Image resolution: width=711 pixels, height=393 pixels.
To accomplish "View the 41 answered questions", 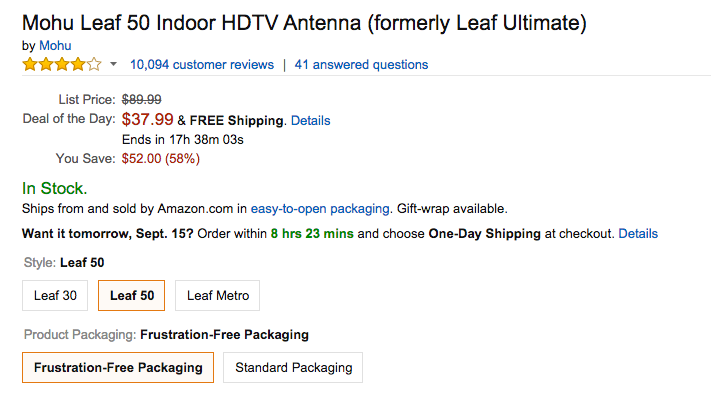I will point(361,64).
